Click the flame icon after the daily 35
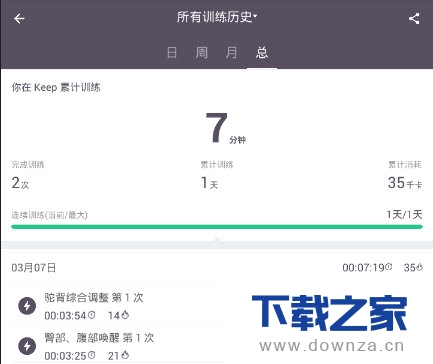 pyautogui.click(x=420, y=267)
